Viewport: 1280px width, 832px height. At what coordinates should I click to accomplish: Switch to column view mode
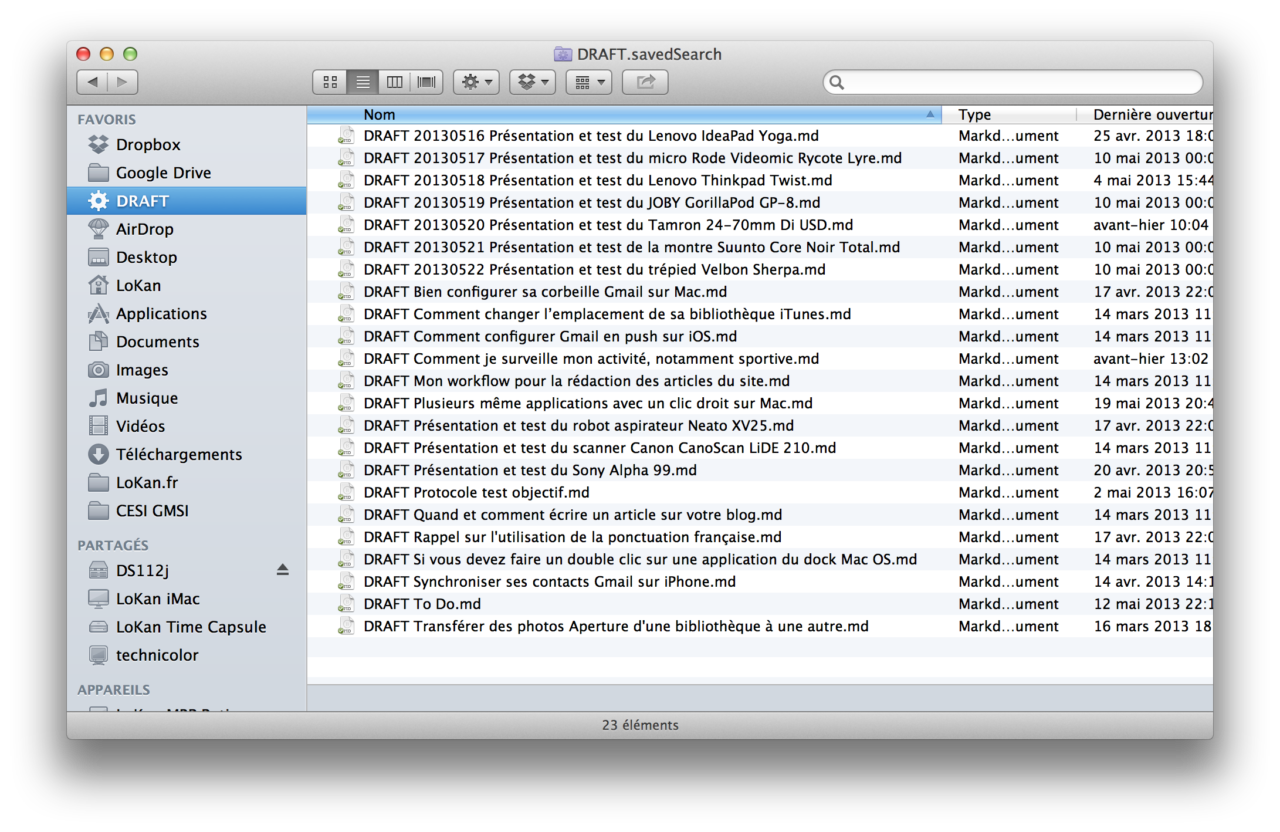click(x=395, y=82)
